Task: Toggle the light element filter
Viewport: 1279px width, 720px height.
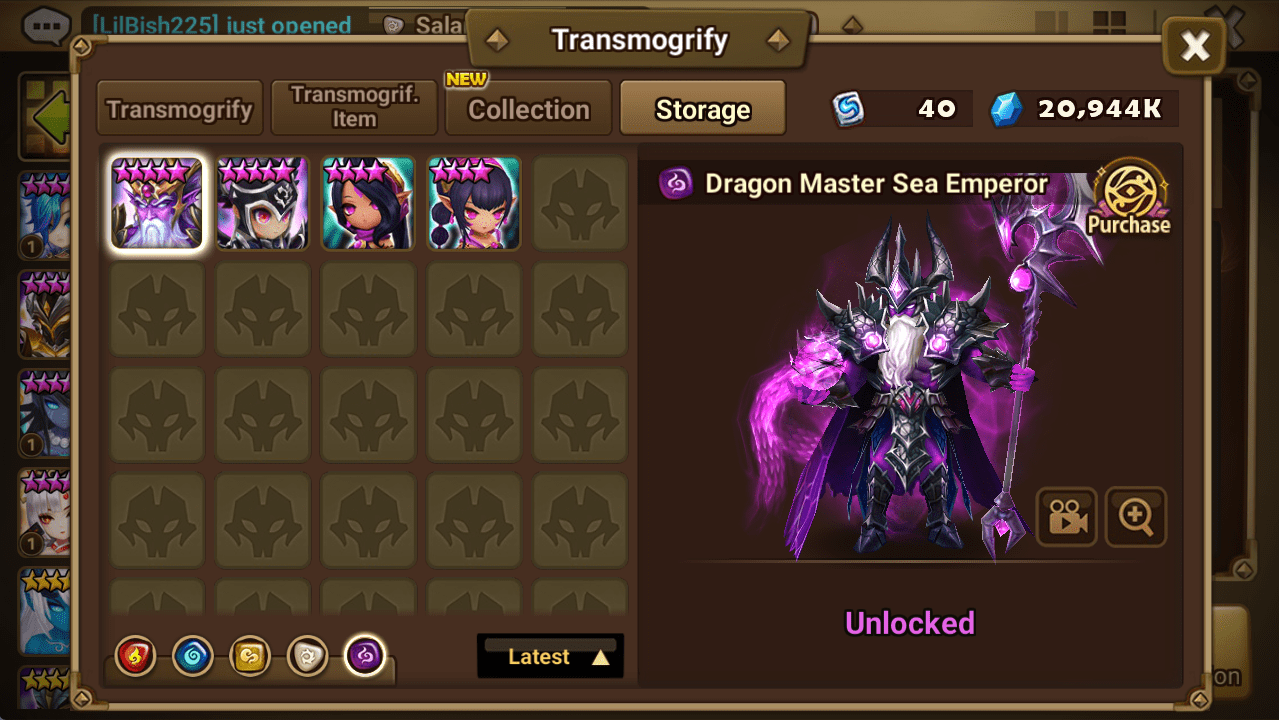Action: (x=307, y=657)
